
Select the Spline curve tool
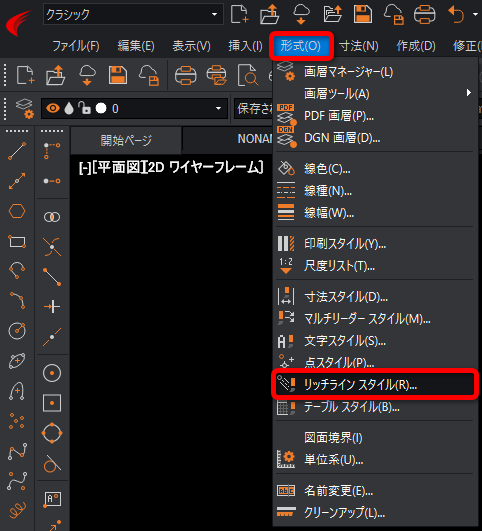click(x=18, y=481)
